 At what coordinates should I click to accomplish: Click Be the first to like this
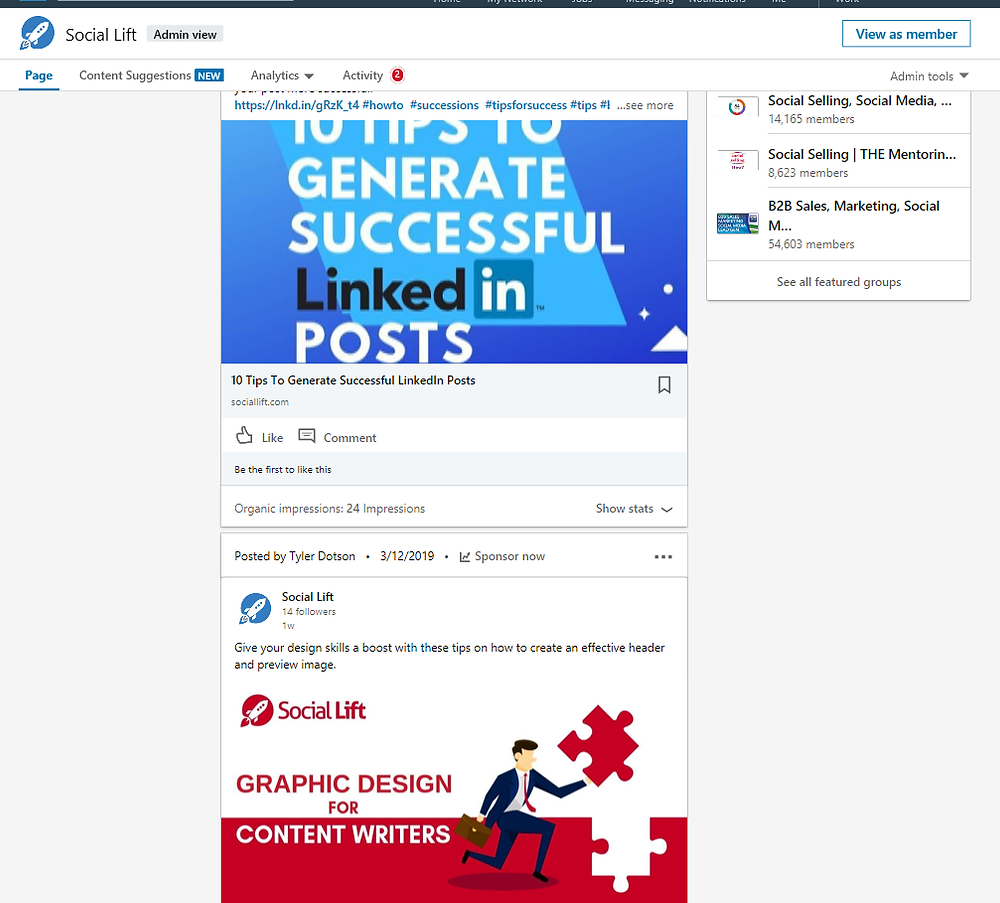(283, 469)
